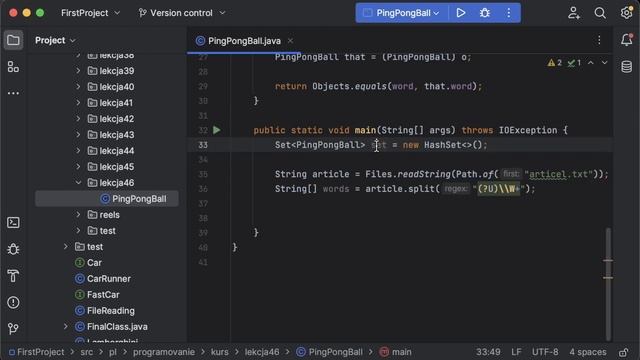The image size is (640, 360).
Task: Click line number 35 in gutter
Action: click(x=203, y=174)
